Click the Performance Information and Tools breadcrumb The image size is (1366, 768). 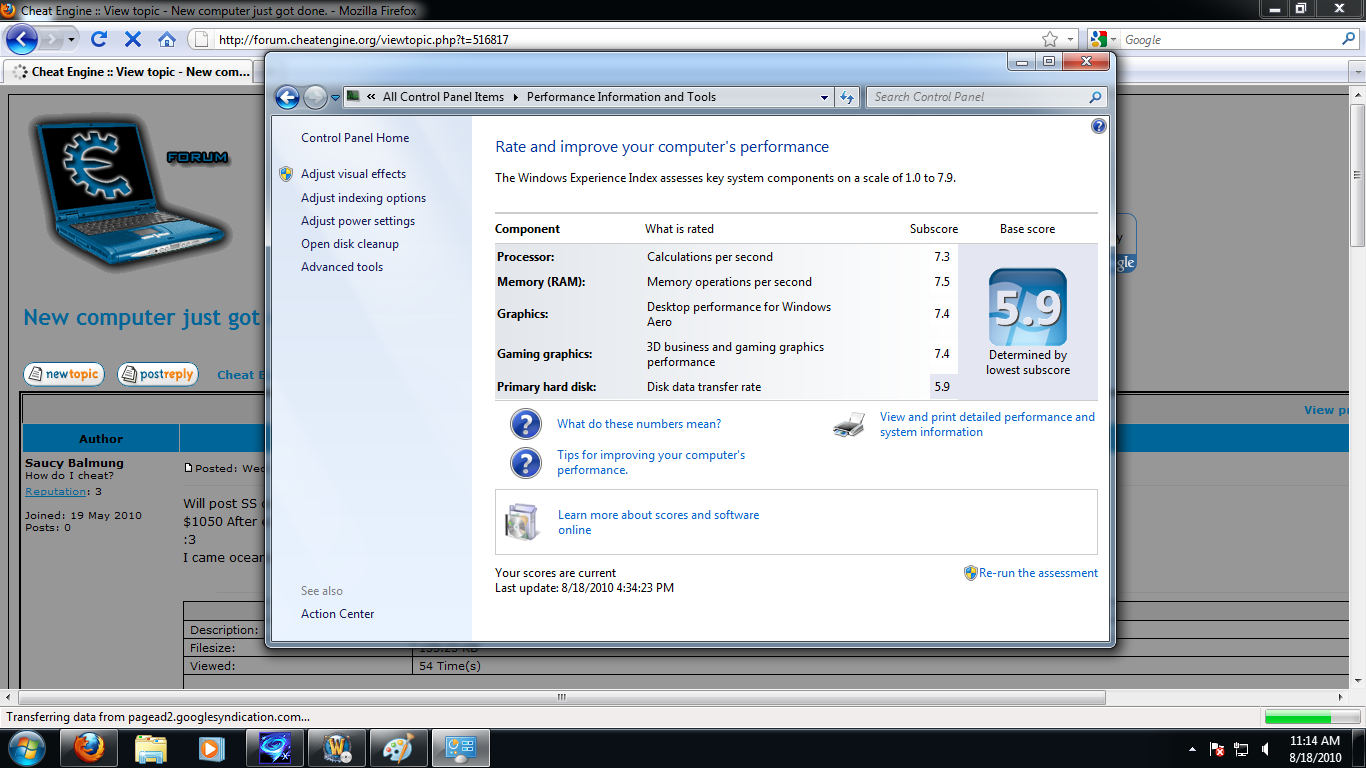(x=621, y=97)
